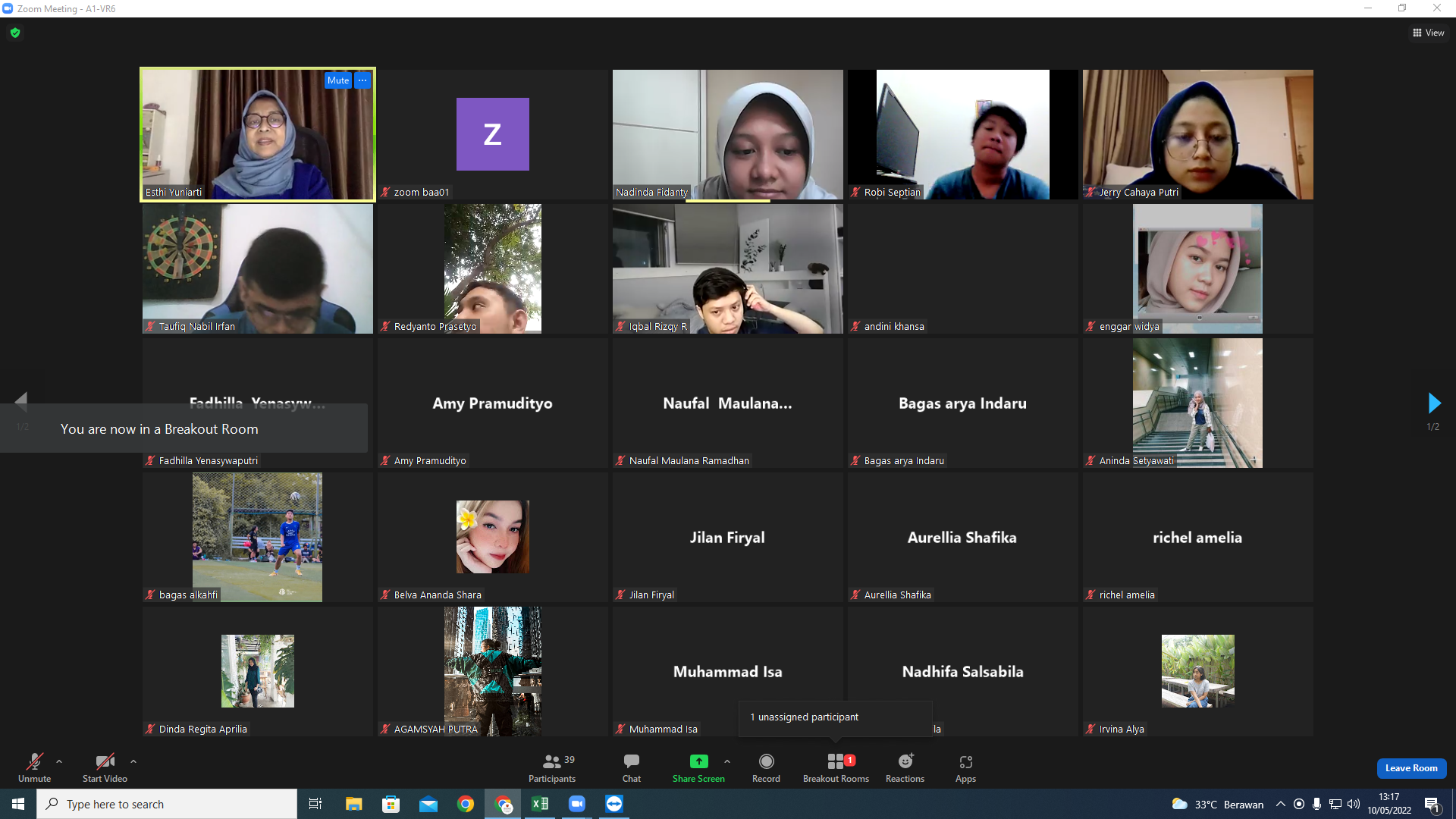Click the taskbar search box
Image resolution: width=1456 pixels, height=819 pixels.
[x=167, y=804]
